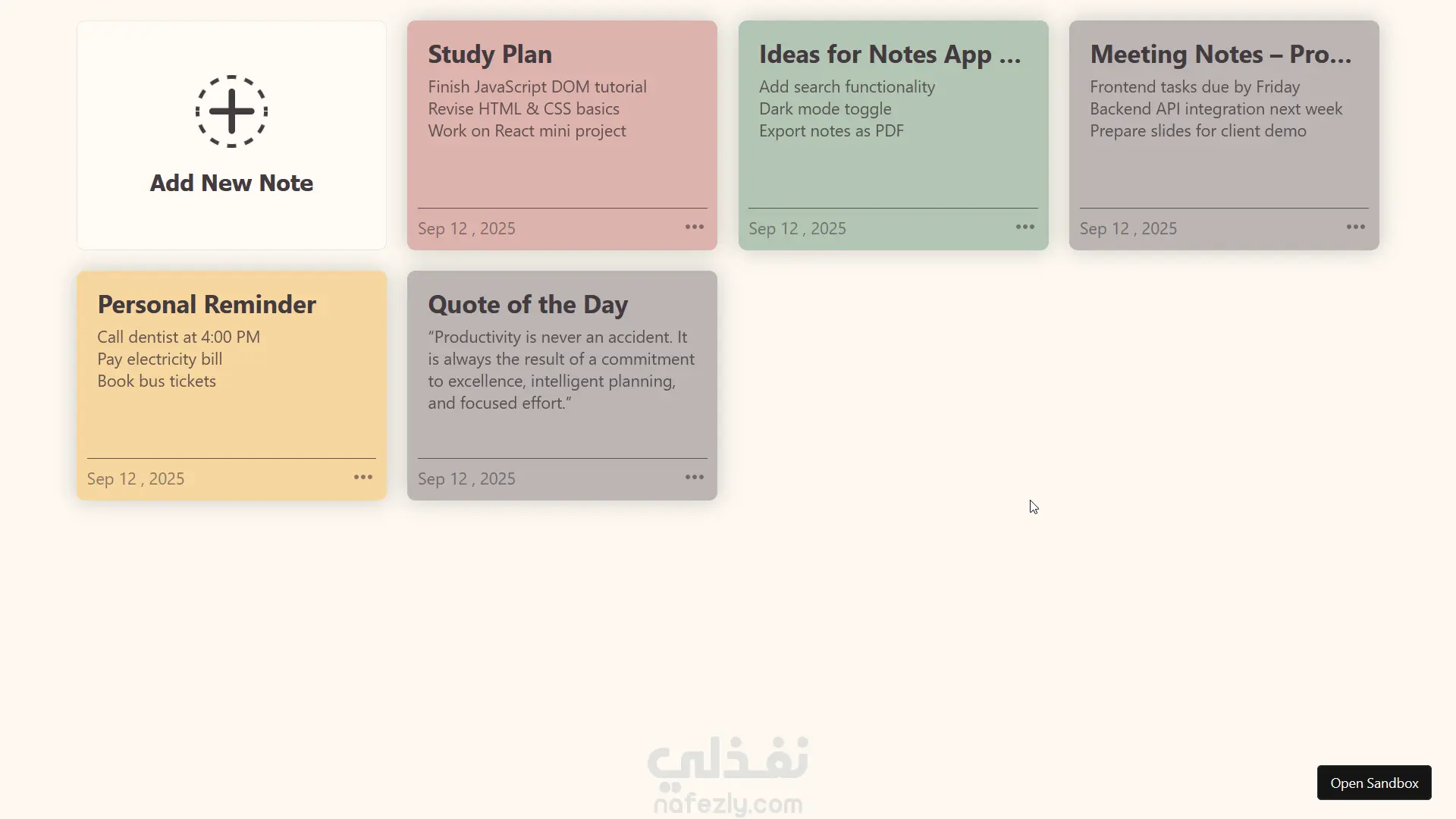
Task: Open the Meeting Notes three-dot menu
Action: [1355, 227]
